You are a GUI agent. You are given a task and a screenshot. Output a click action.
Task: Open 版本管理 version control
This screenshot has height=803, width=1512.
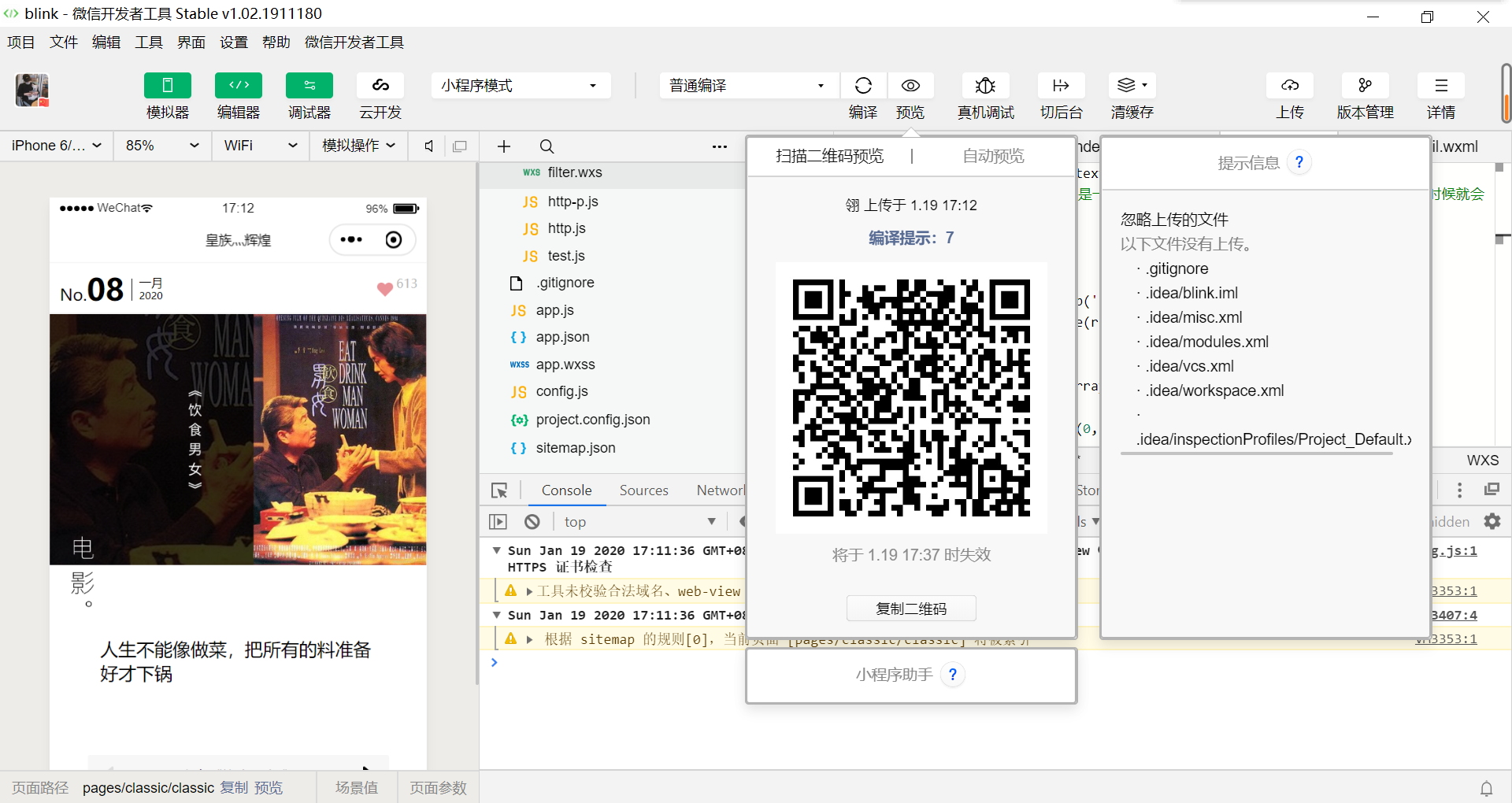[1366, 85]
